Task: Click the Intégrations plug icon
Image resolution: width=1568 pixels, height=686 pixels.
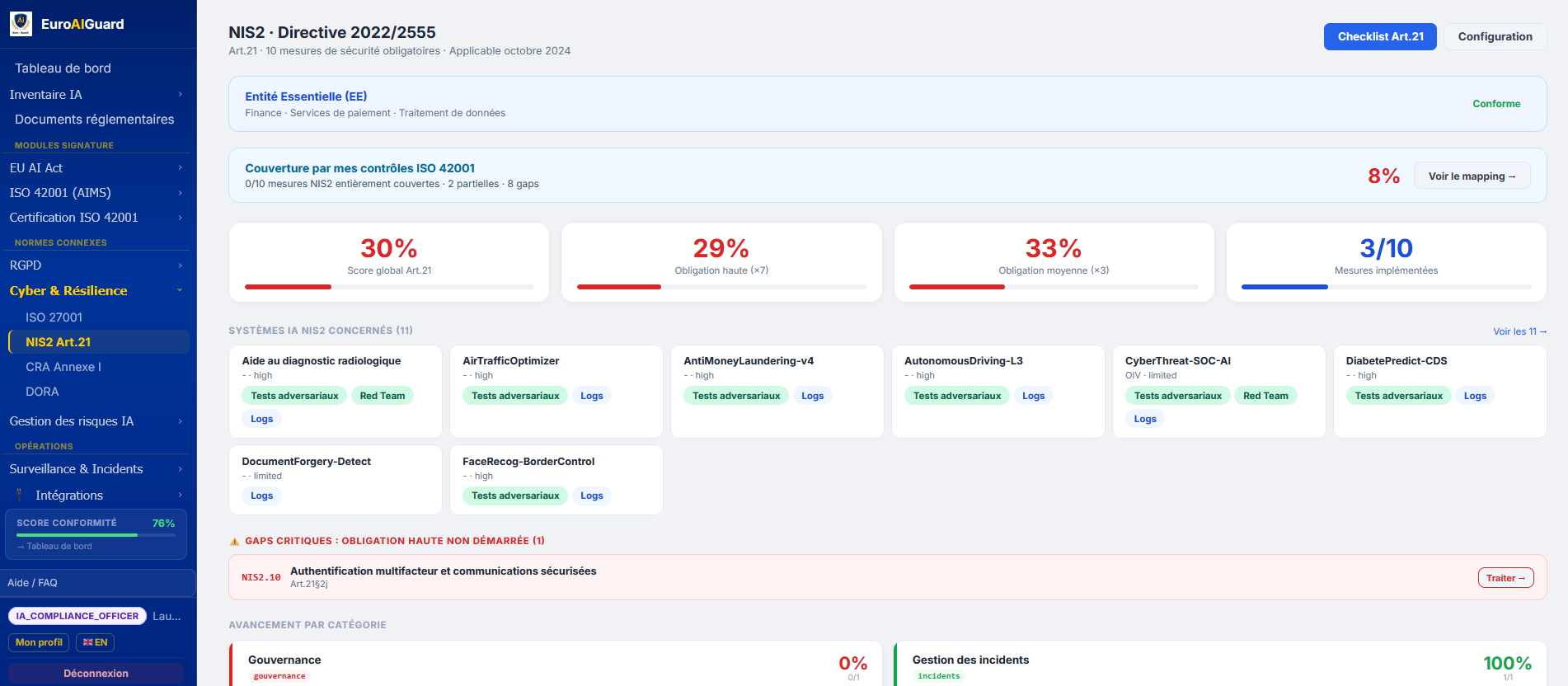Action: point(19,495)
